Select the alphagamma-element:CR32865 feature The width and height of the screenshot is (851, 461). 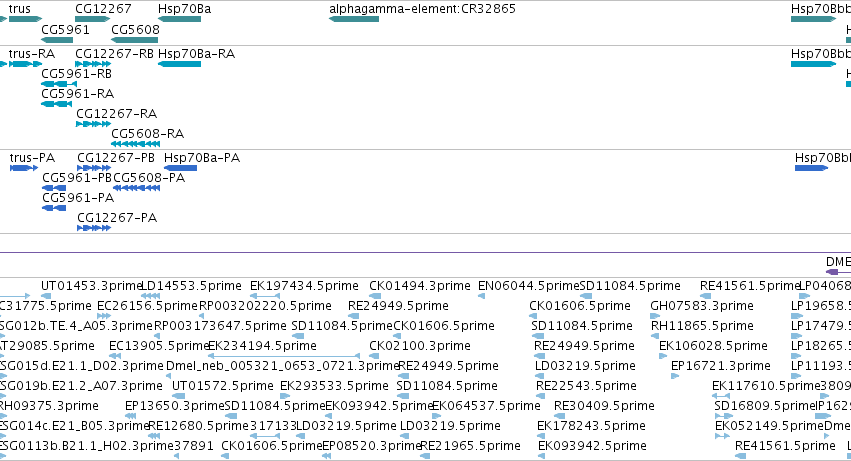354,19
